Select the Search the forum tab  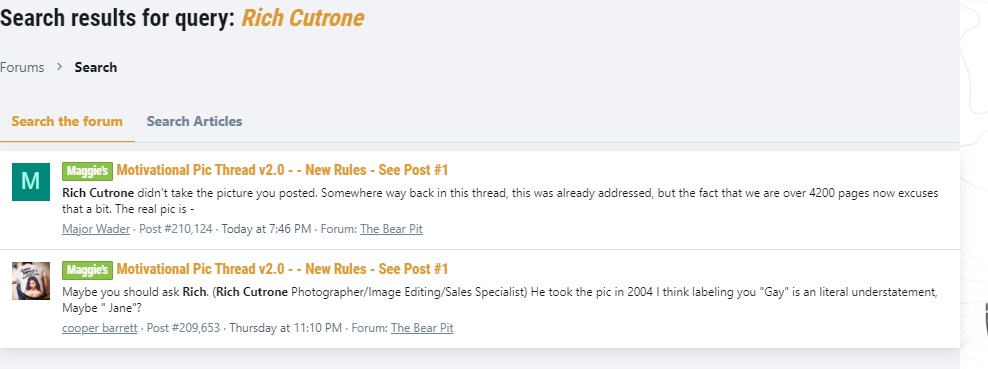pos(67,122)
